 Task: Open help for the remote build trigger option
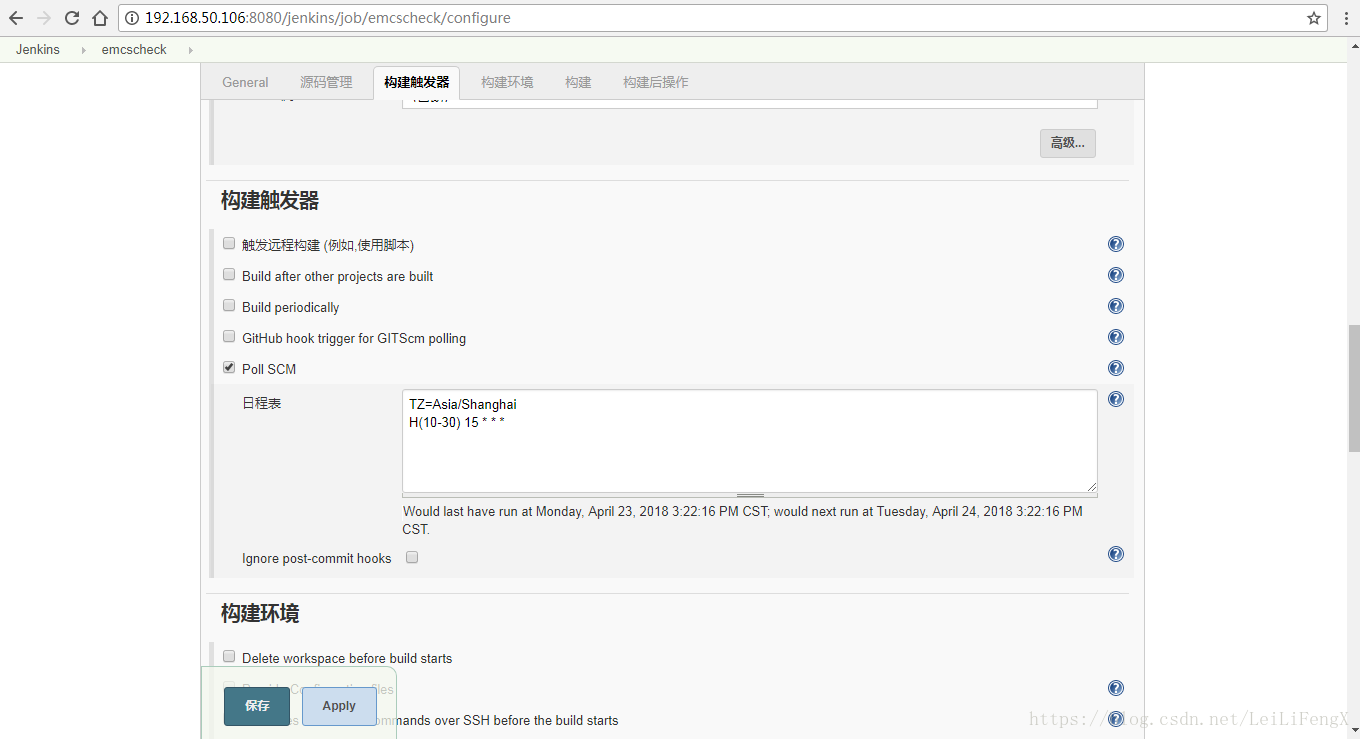(1116, 244)
